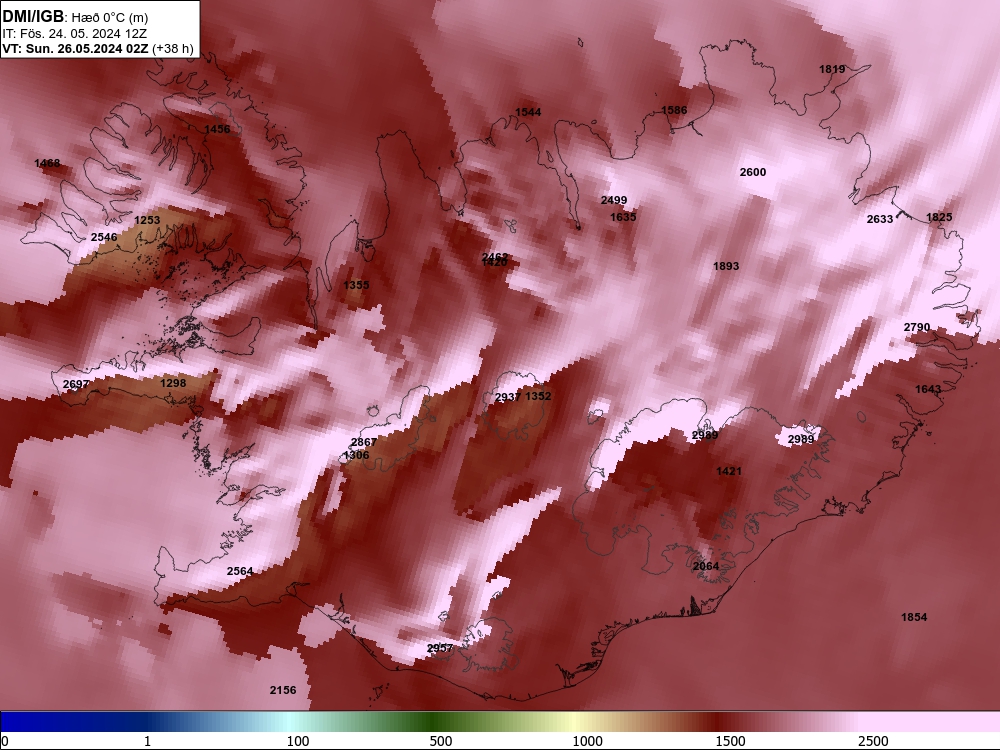Click the VT: Sun. 26.05.2024 02Z line

click(x=75, y=49)
